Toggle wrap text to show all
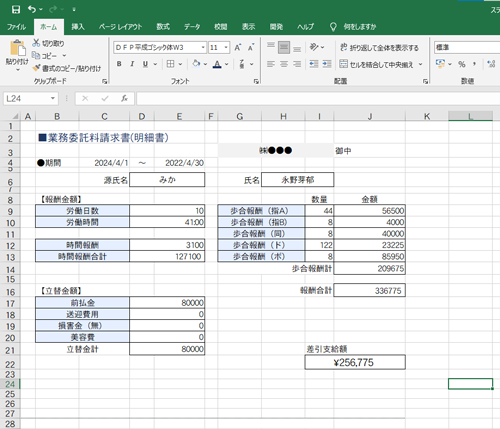Viewport: 500px width, 429px height. point(379,47)
